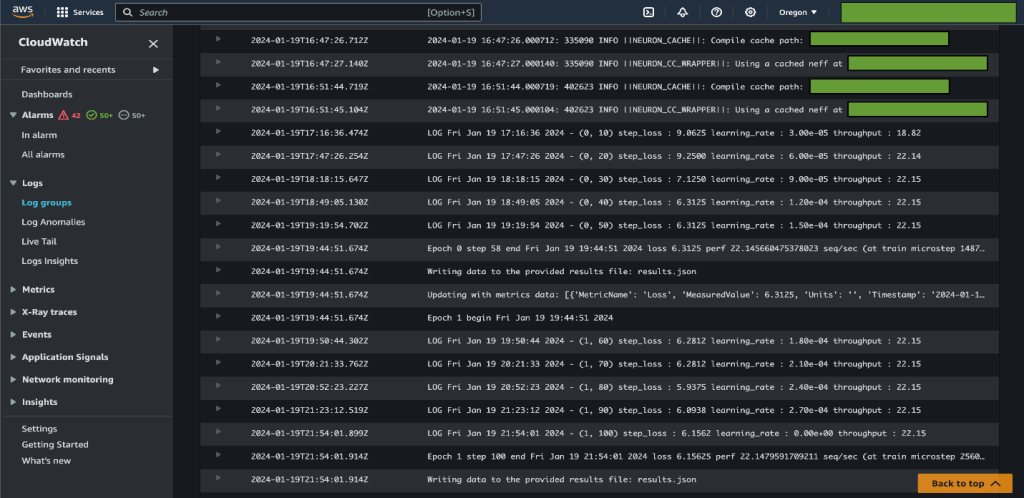This screenshot has width=1024, height=498.
Task: Expand the Epoch 1 step 100 end row
Action: click(218, 455)
